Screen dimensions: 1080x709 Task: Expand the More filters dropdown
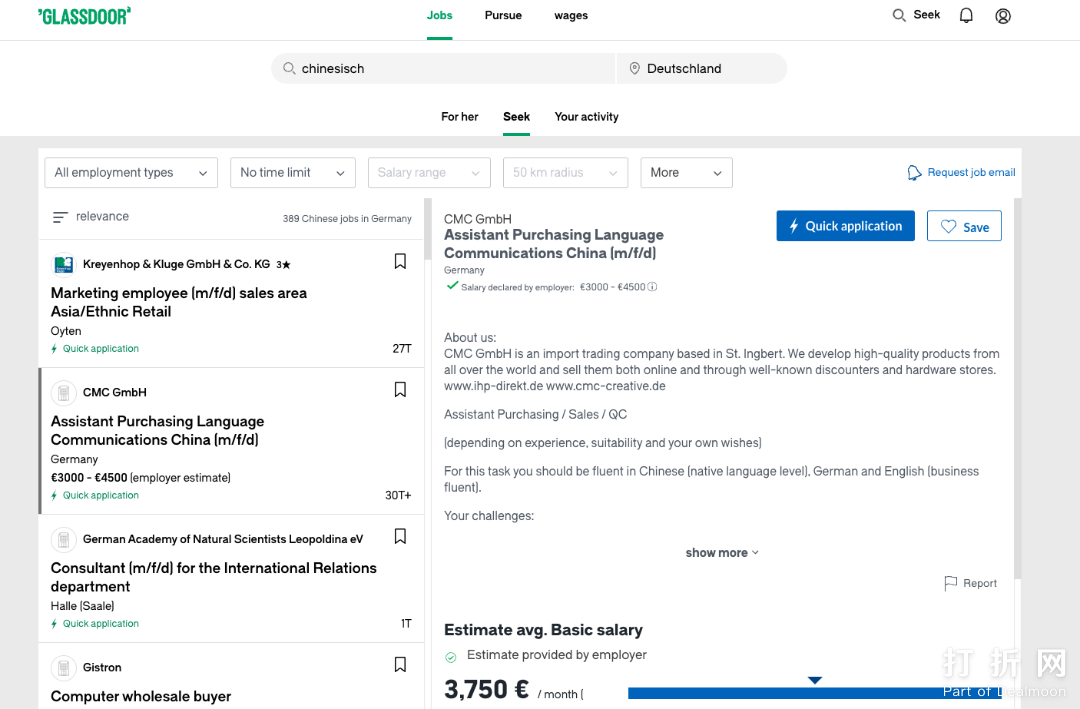click(x=686, y=173)
